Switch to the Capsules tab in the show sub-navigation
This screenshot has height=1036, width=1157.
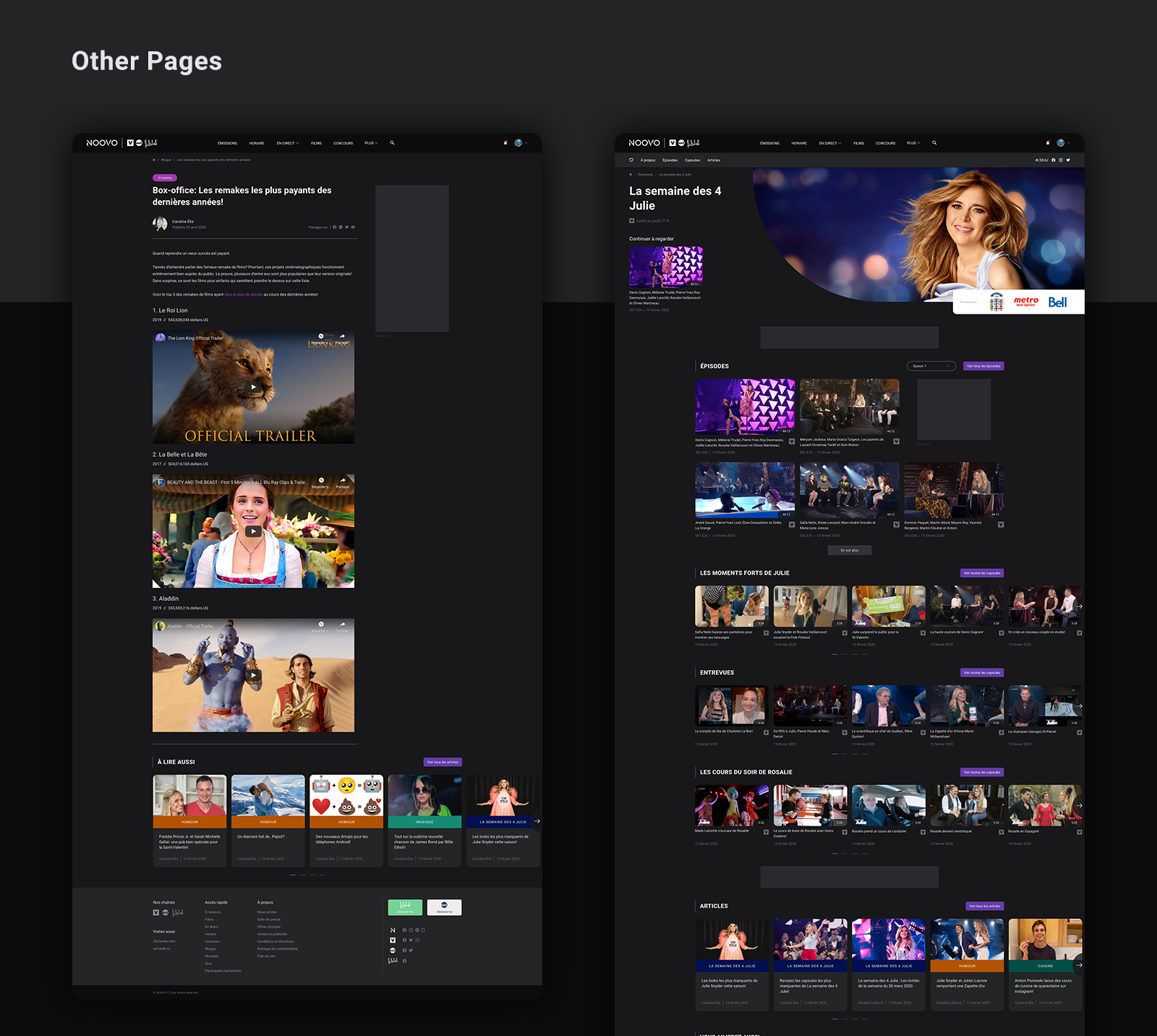tap(692, 160)
